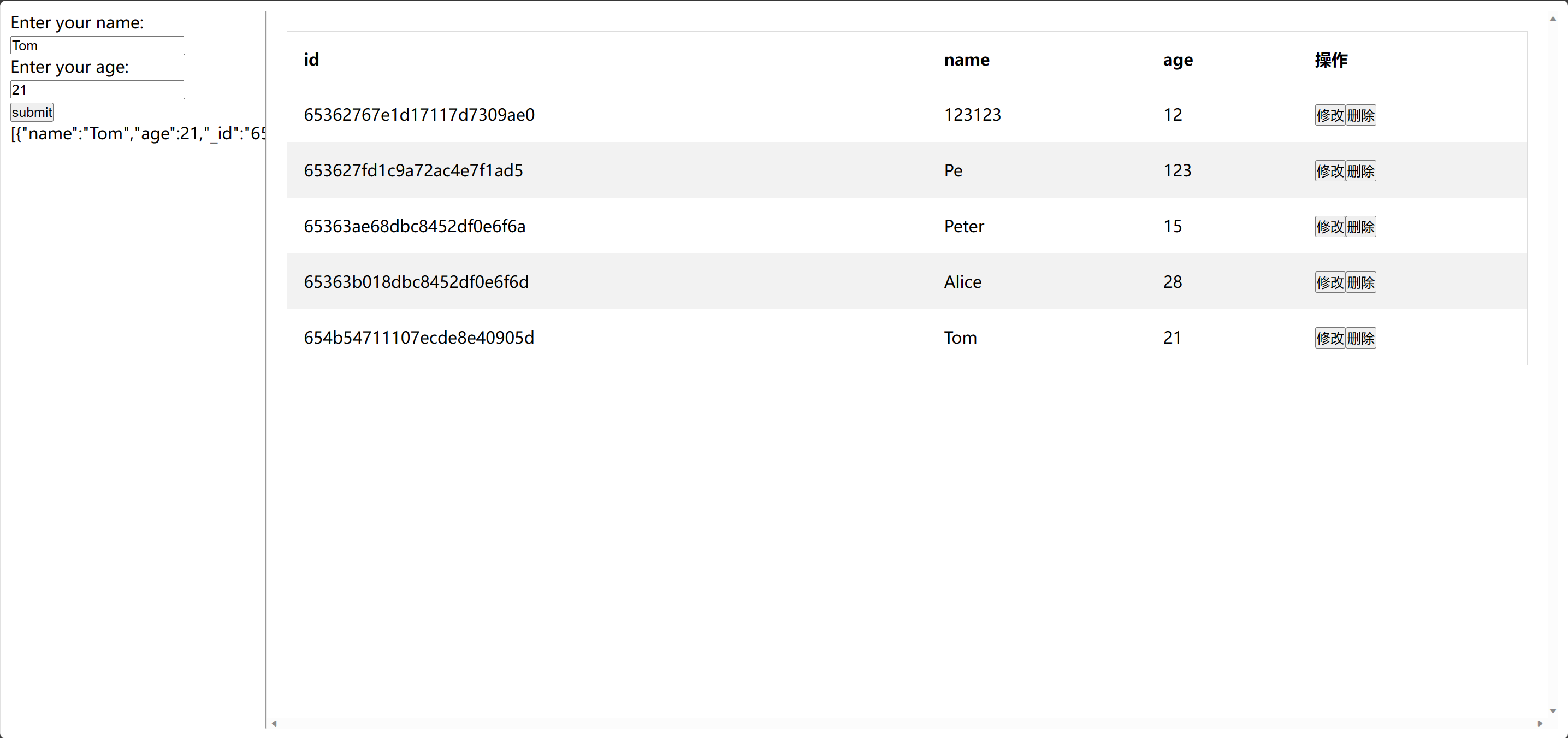
Task: Click the id column header
Action: click(x=311, y=60)
